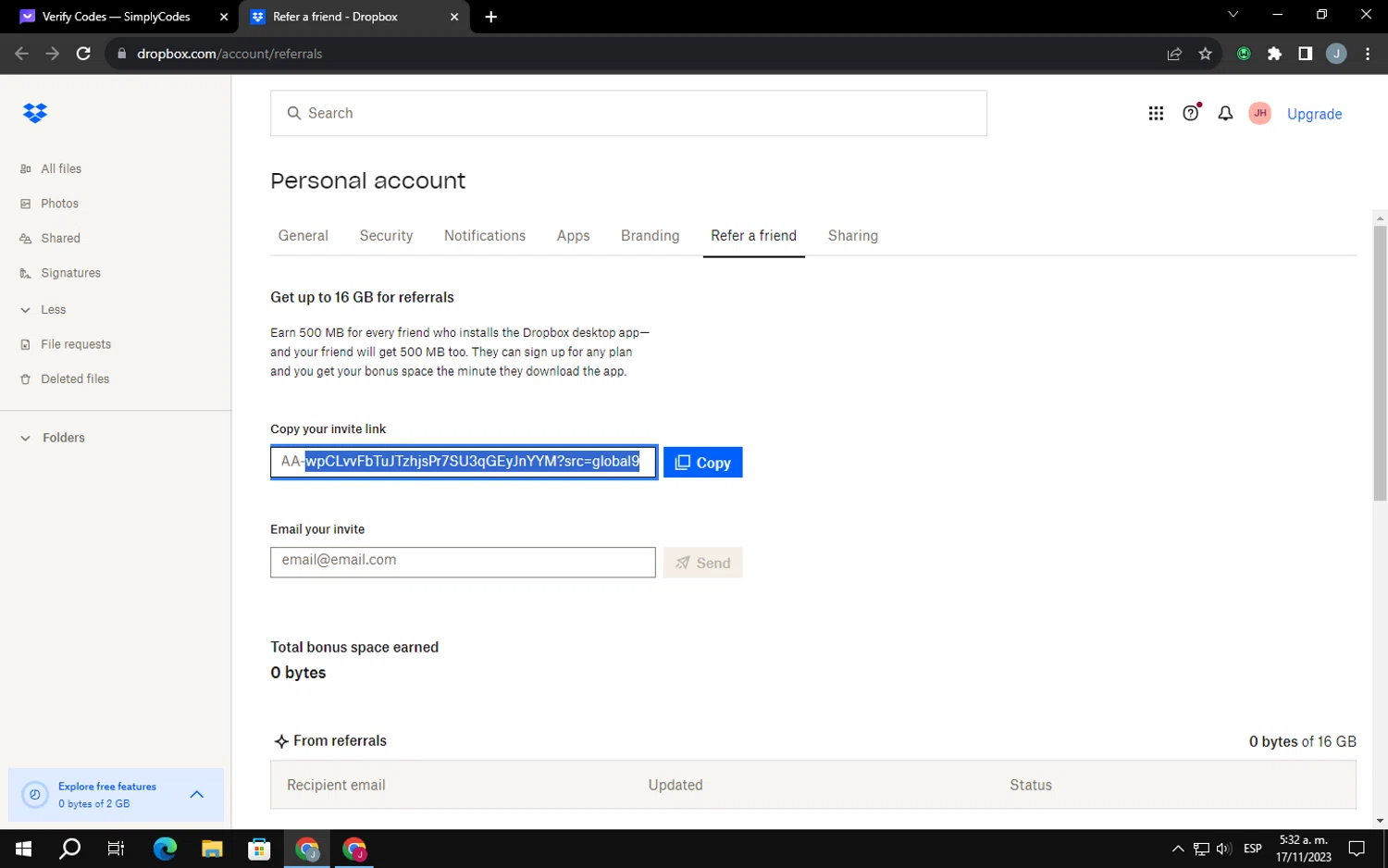
Task: Open Task View on taskbar
Action: tap(116, 849)
